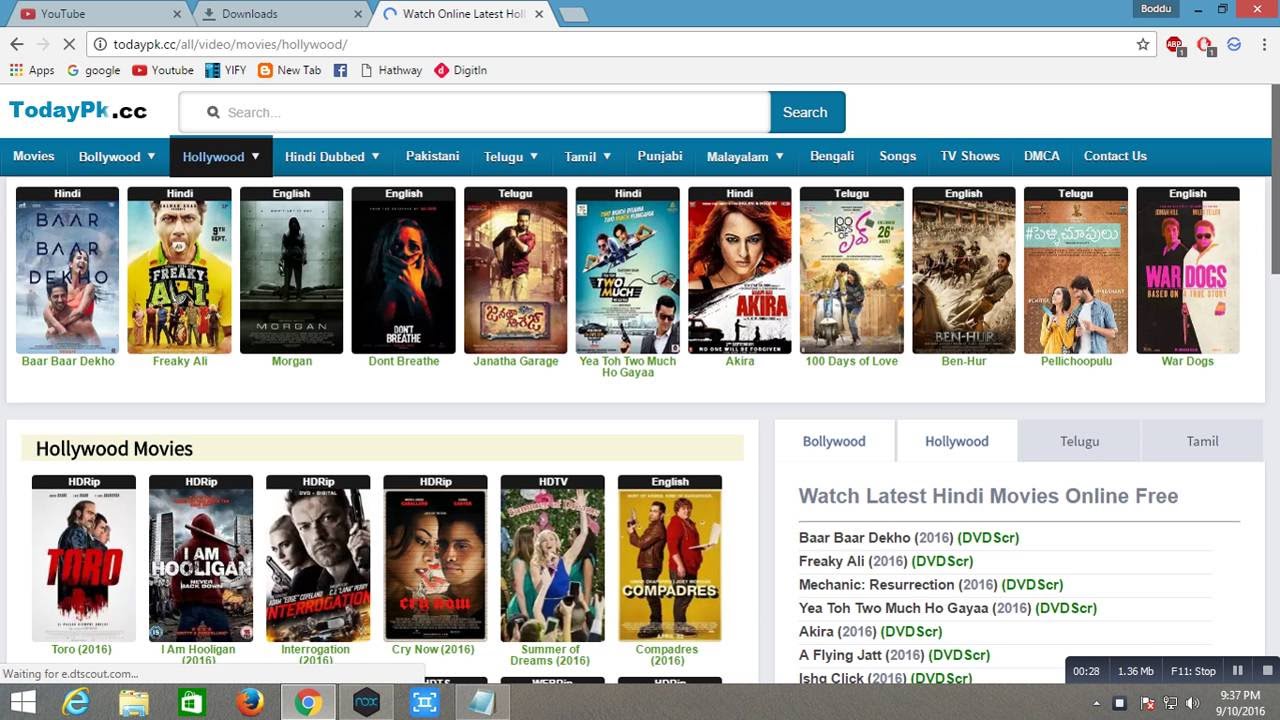Open the Punjabi menu item
Image resolution: width=1280 pixels, height=720 pixels.
tap(660, 156)
